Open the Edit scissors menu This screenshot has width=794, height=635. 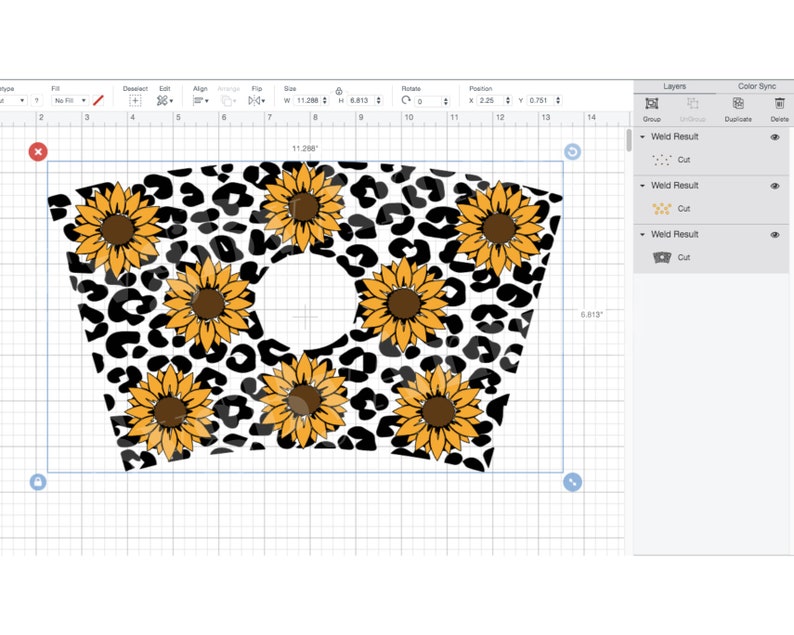(165, 101)
